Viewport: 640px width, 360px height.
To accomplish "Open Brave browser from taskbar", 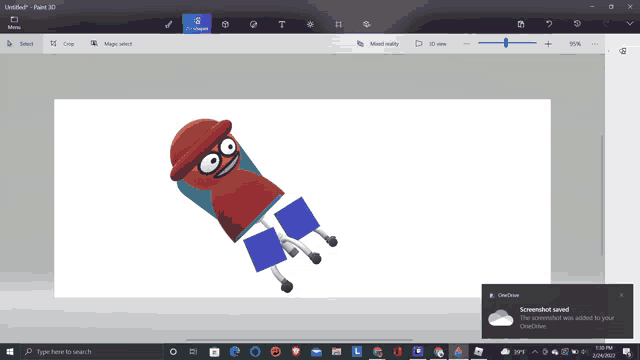I will [296, 351].
